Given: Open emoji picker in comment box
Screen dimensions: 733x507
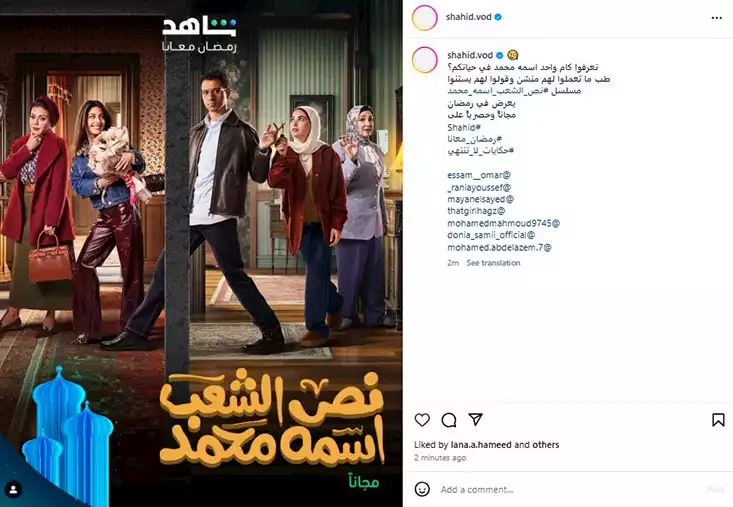Looking at the screenshot, I should pyautogui.click(x=422, y=489).
